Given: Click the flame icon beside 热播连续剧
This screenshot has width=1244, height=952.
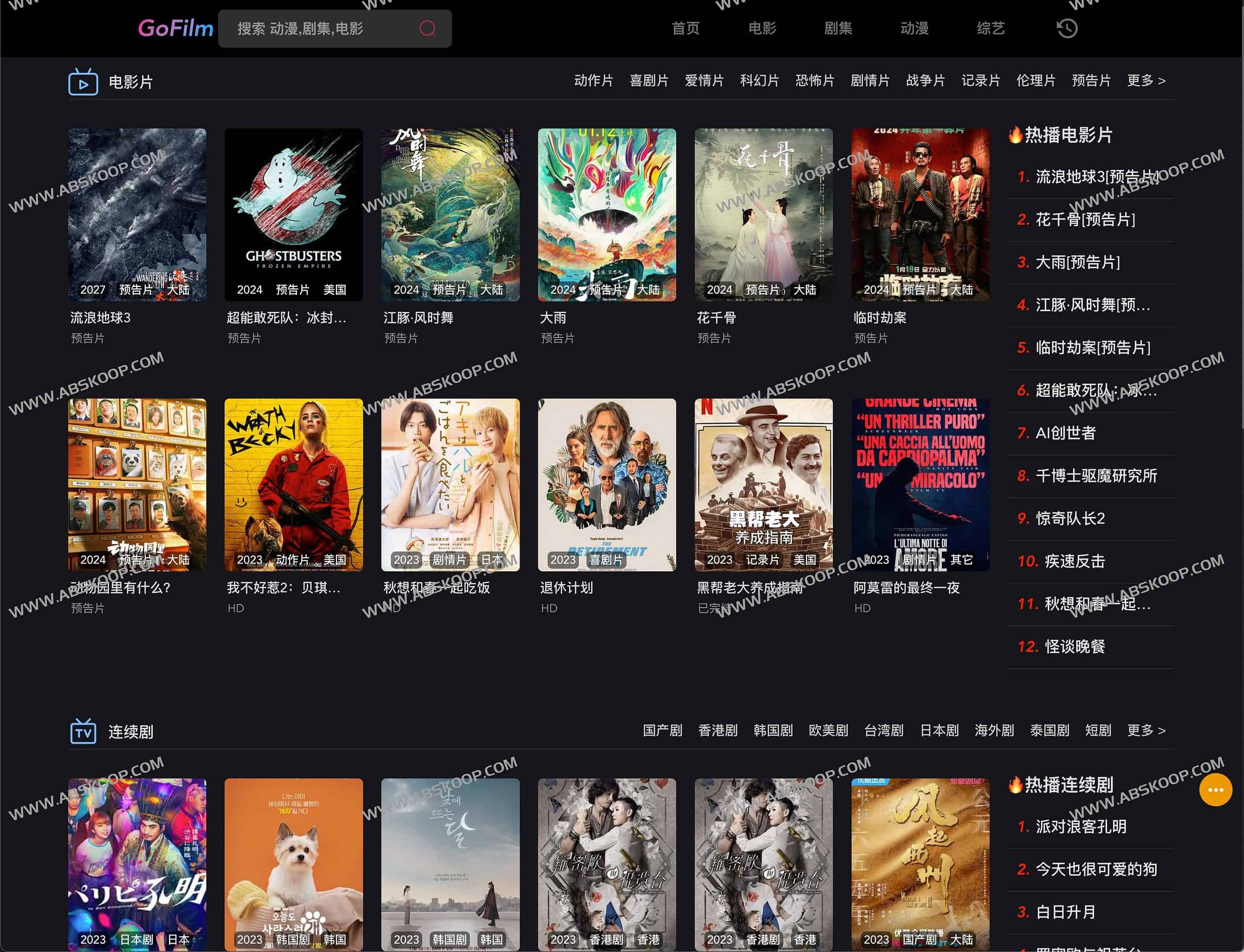Looking at the screenshot, I should click(x=1015, y=785).
